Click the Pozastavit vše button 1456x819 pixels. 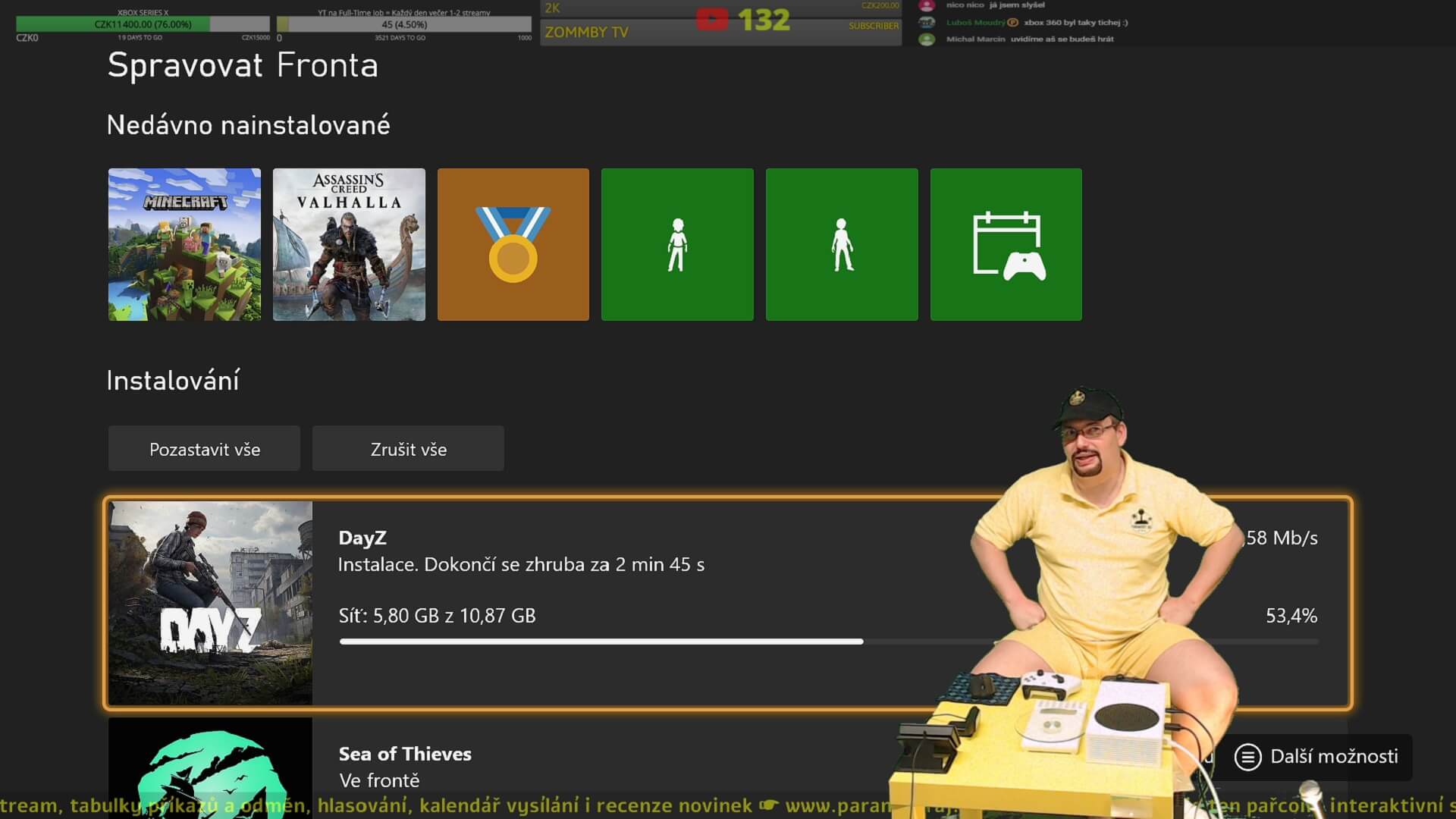coord(204,449)
